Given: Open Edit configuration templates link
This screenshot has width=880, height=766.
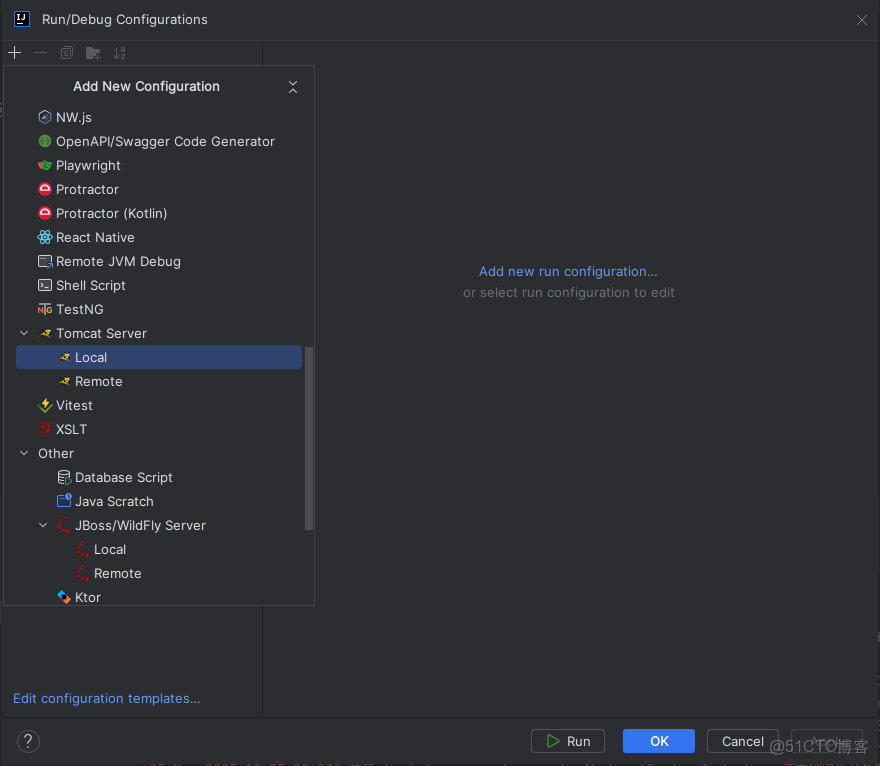Looking at the screenshot, I should [107, 698].
